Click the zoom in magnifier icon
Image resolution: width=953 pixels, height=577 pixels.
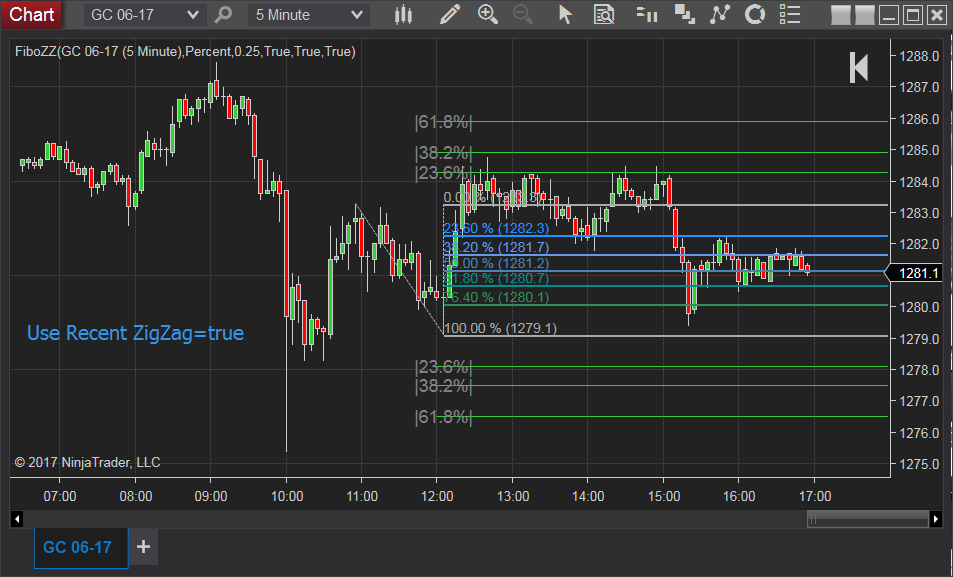487,15
